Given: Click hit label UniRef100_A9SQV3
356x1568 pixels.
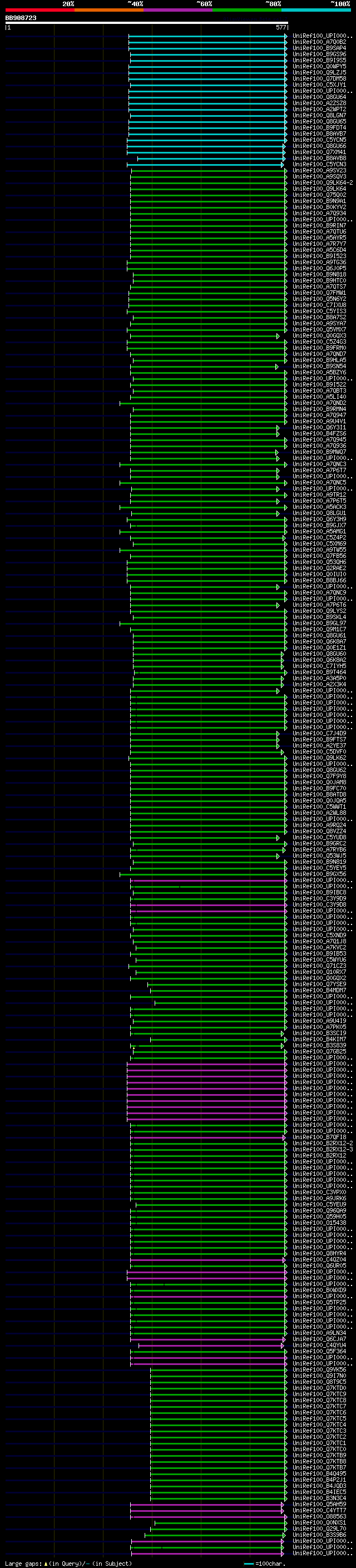Looking at the screenshot, I should (319, 176).
